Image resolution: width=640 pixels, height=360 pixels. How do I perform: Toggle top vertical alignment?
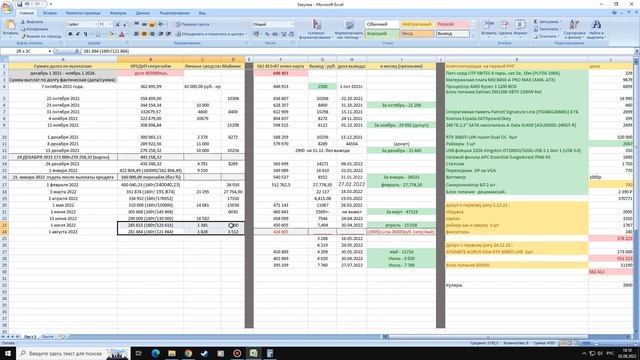[x=136, y=24]
